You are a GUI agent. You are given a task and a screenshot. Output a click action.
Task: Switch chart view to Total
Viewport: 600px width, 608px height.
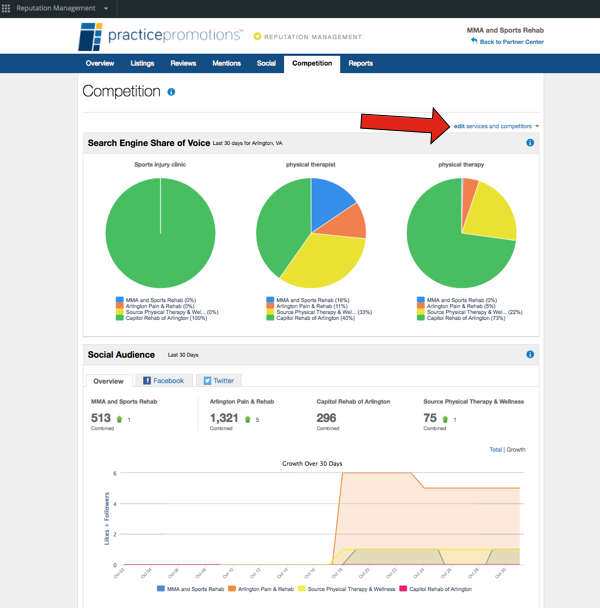(x=495, y=450)
